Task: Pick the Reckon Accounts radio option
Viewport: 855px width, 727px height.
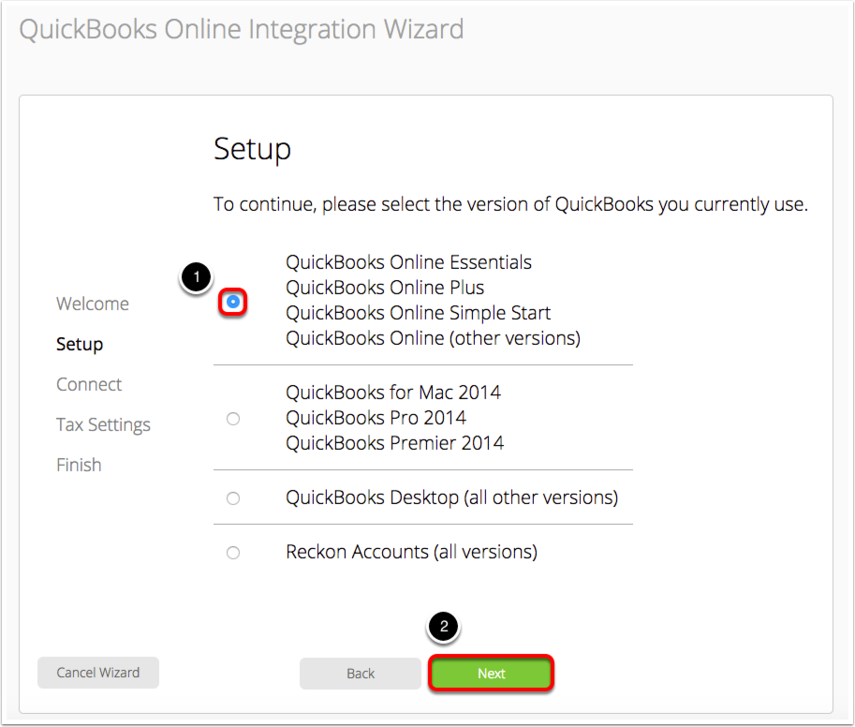Action: pos(233,552)
